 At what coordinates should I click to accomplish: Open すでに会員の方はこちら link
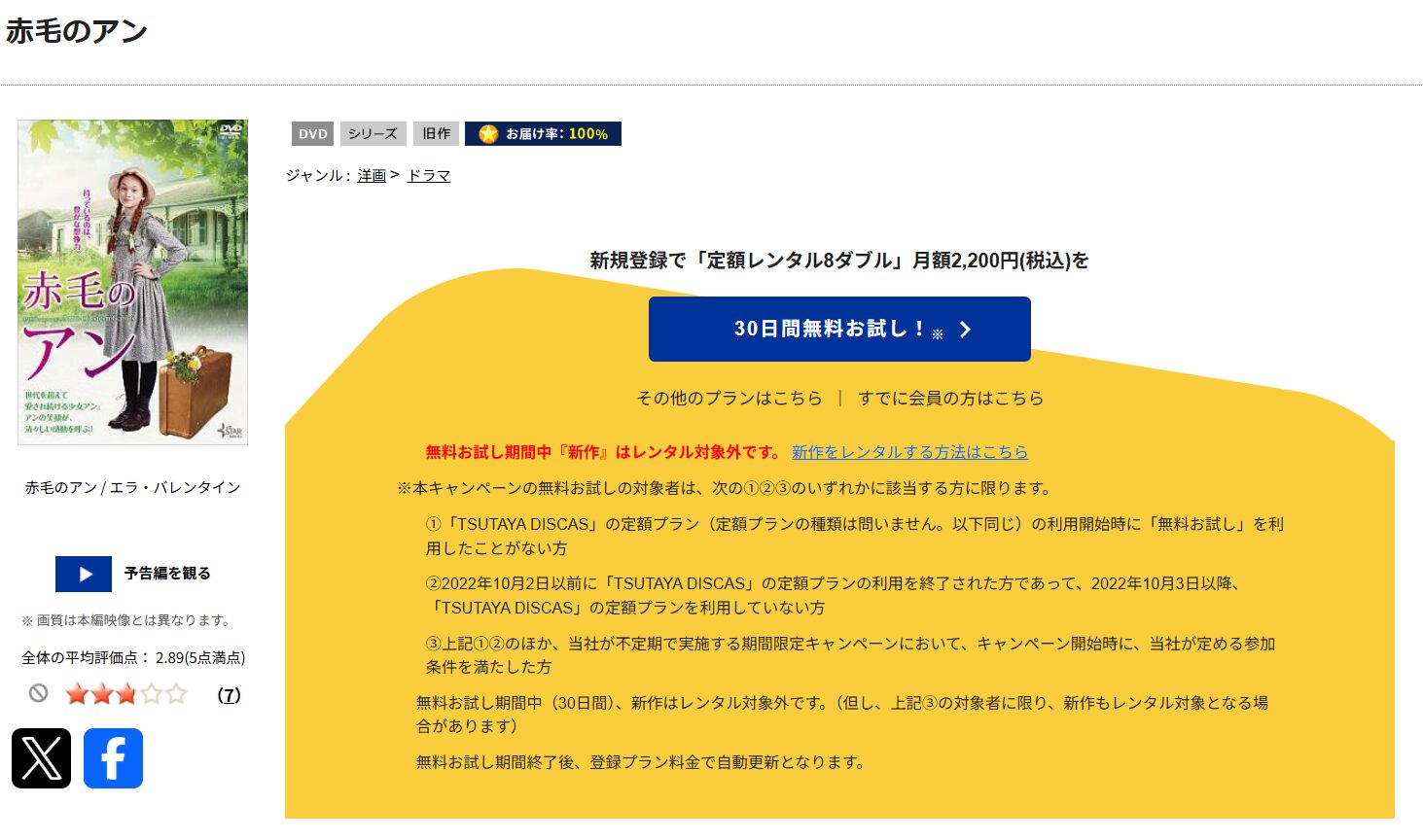(951, 398)
